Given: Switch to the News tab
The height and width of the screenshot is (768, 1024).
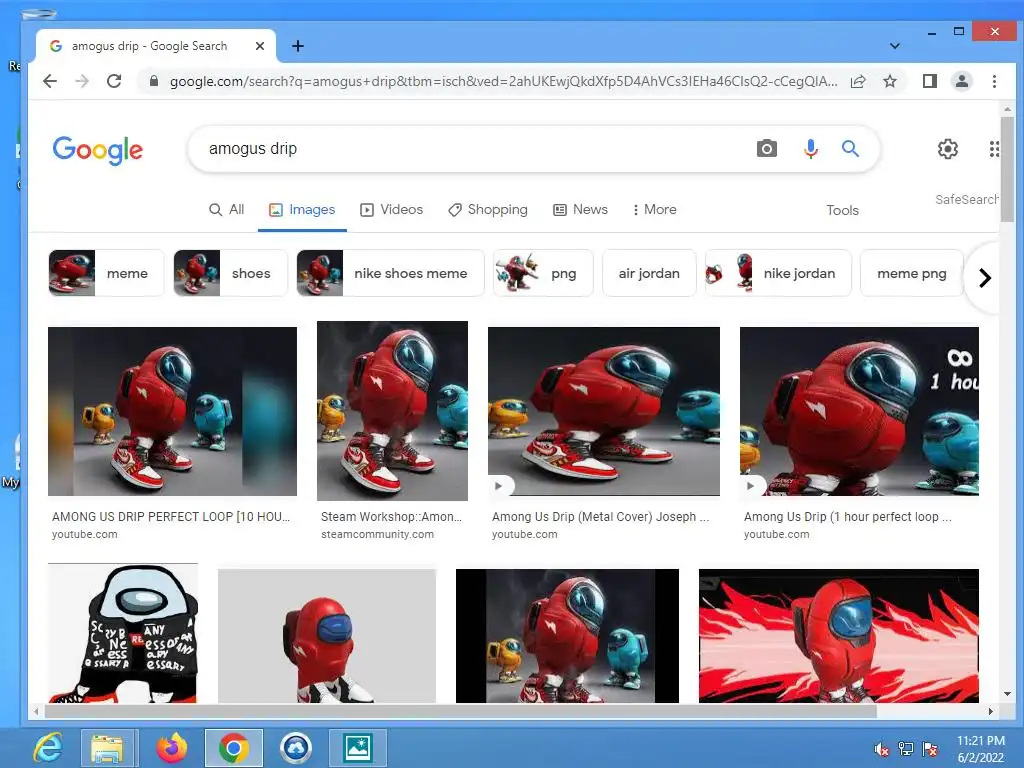Looking at the screenshot, I should pos(581,210).
